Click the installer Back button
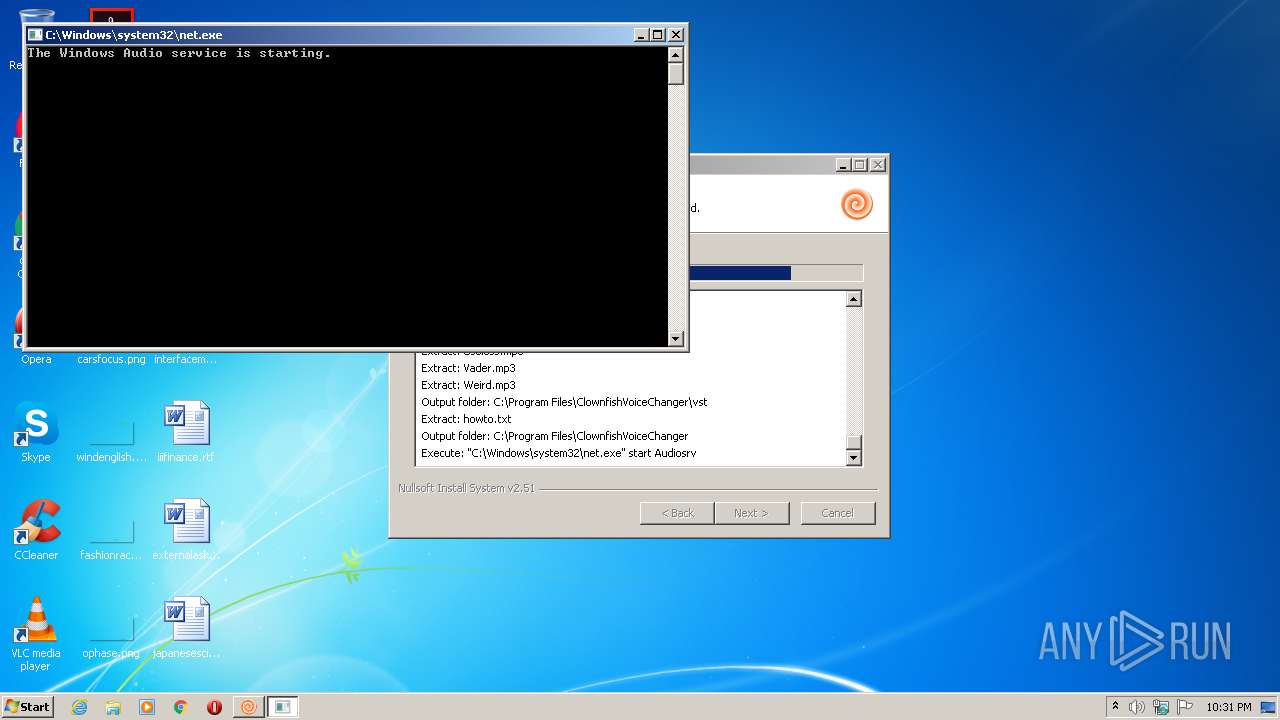This screenshot has width=1280, height=720. coord(677,513)
